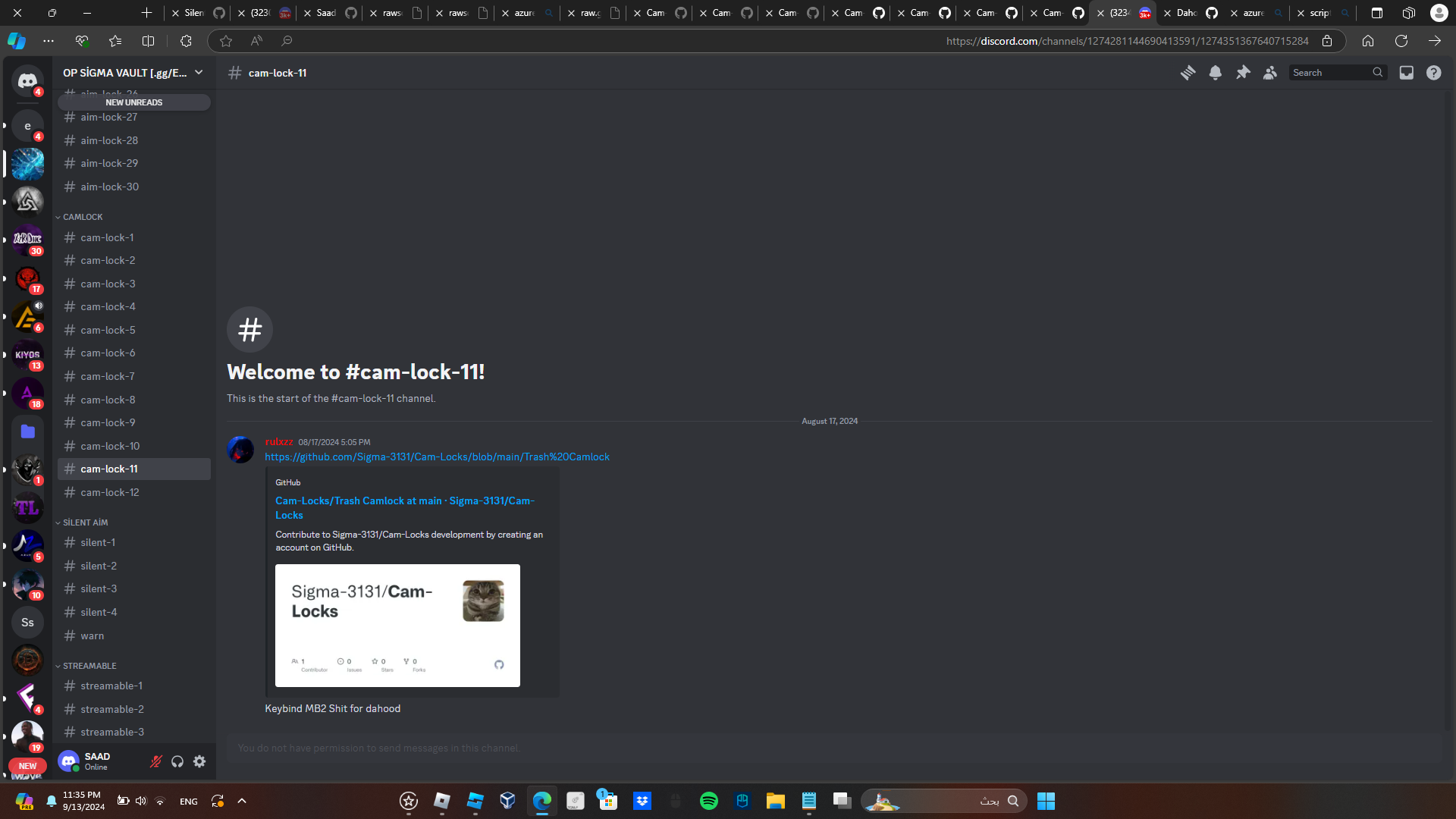Open server folder icon in server list
This screenshot has width=1456, height=819.
(27, 431)
